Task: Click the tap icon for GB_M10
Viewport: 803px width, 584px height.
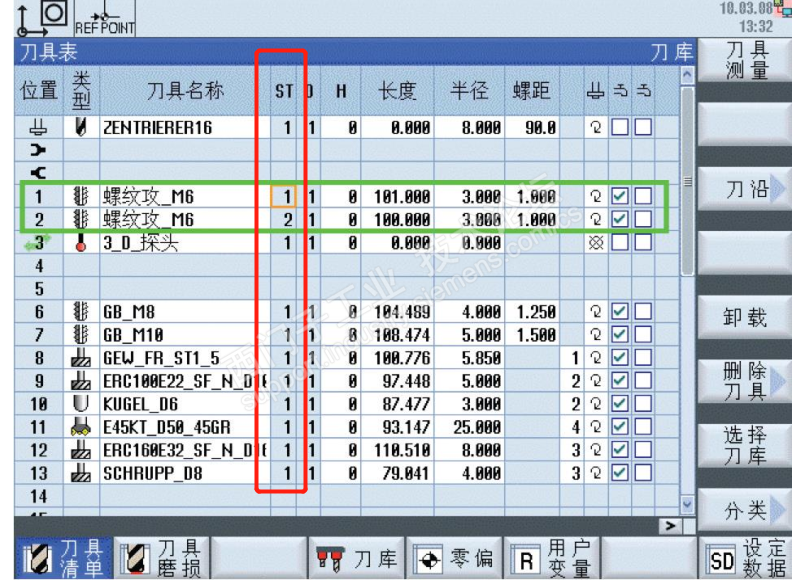Action: coord(80,335)
